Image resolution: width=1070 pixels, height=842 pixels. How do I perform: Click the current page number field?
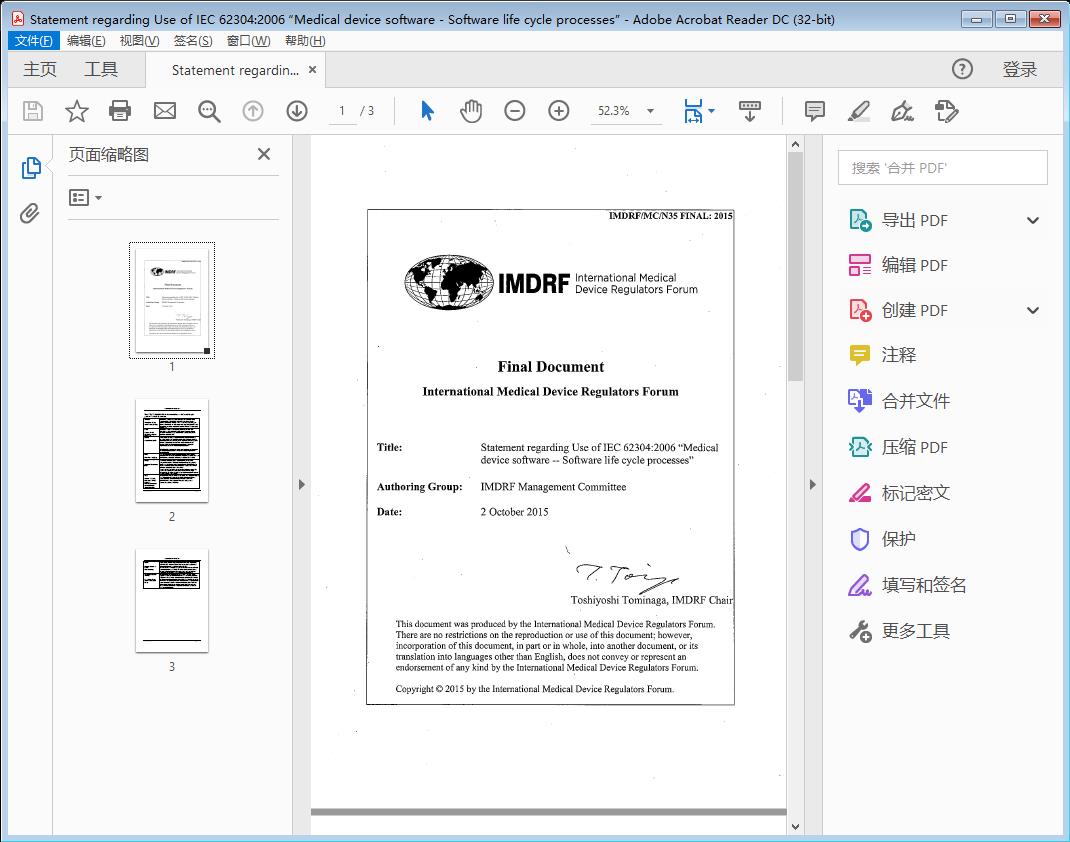[x=342, y=111]
